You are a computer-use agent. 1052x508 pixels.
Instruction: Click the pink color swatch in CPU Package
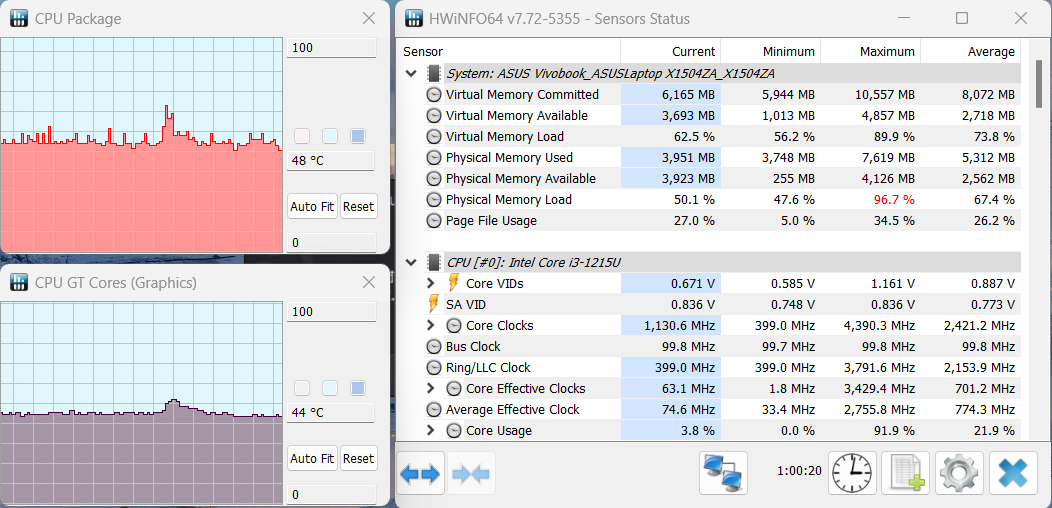[302, 136]
